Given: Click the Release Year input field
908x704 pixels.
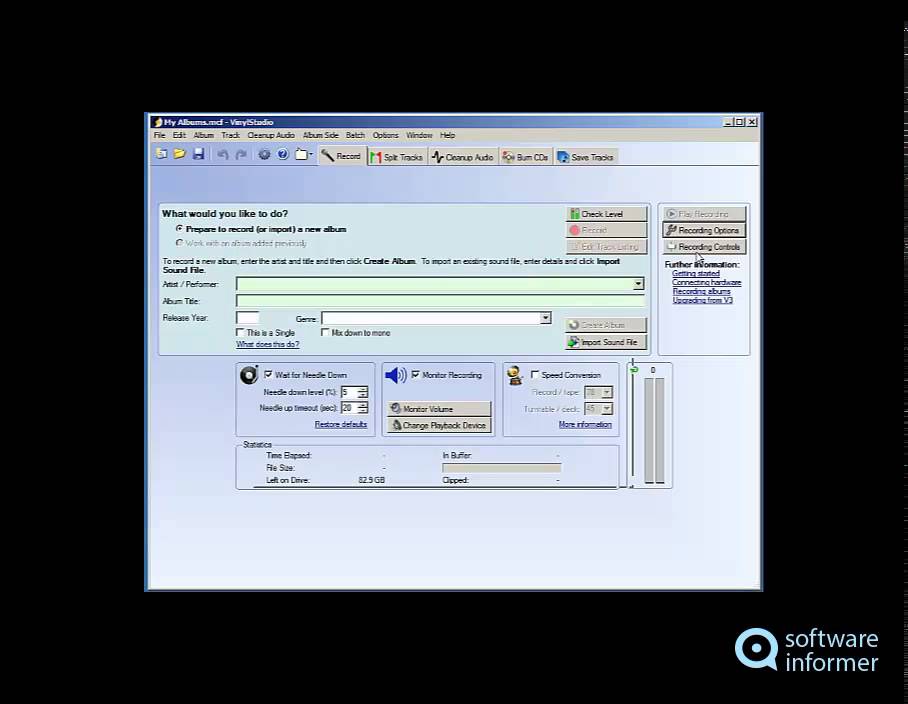Looking at the screenshot, I should (247, 318).
